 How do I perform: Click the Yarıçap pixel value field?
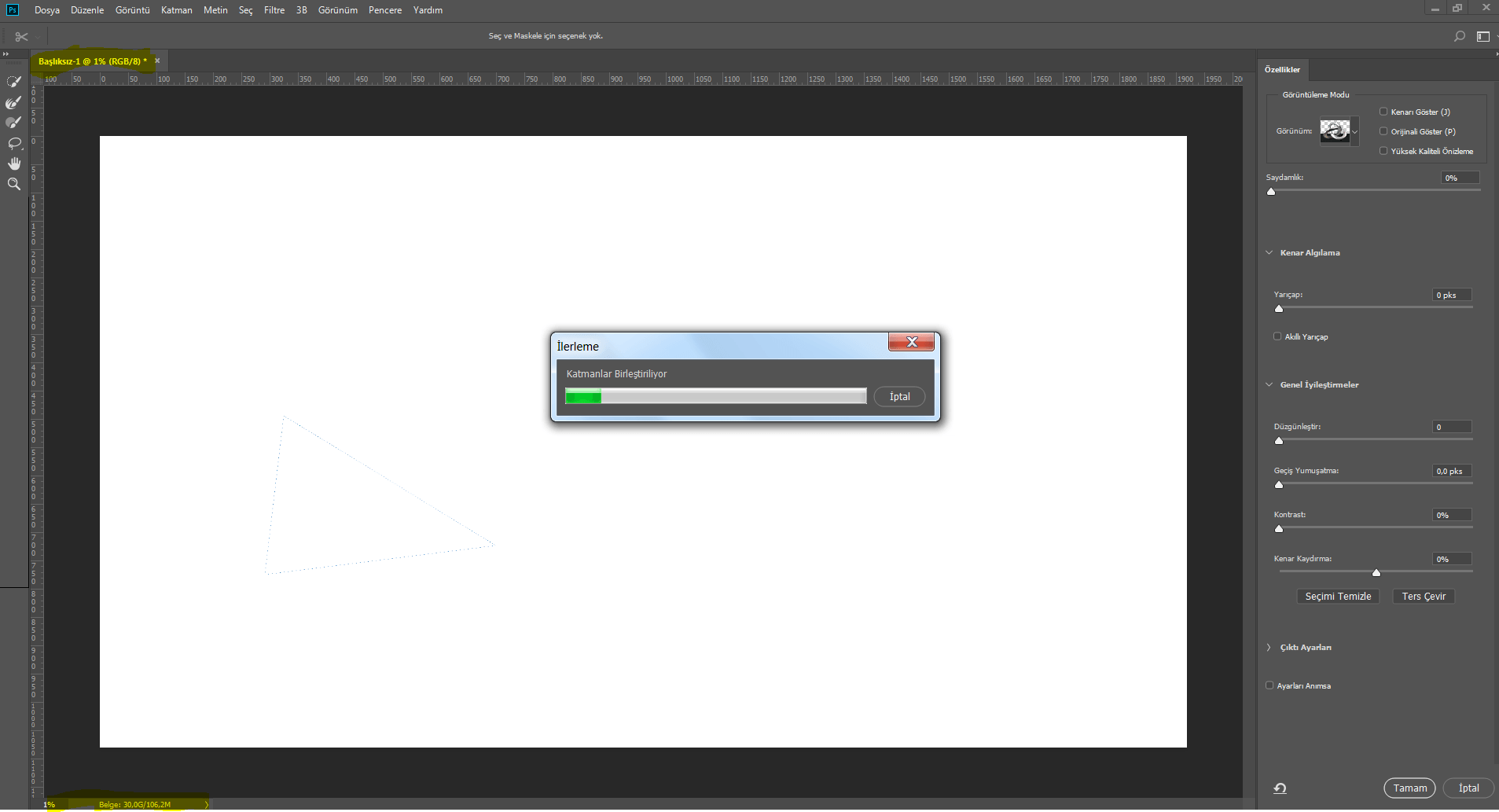pos(1452,295)
